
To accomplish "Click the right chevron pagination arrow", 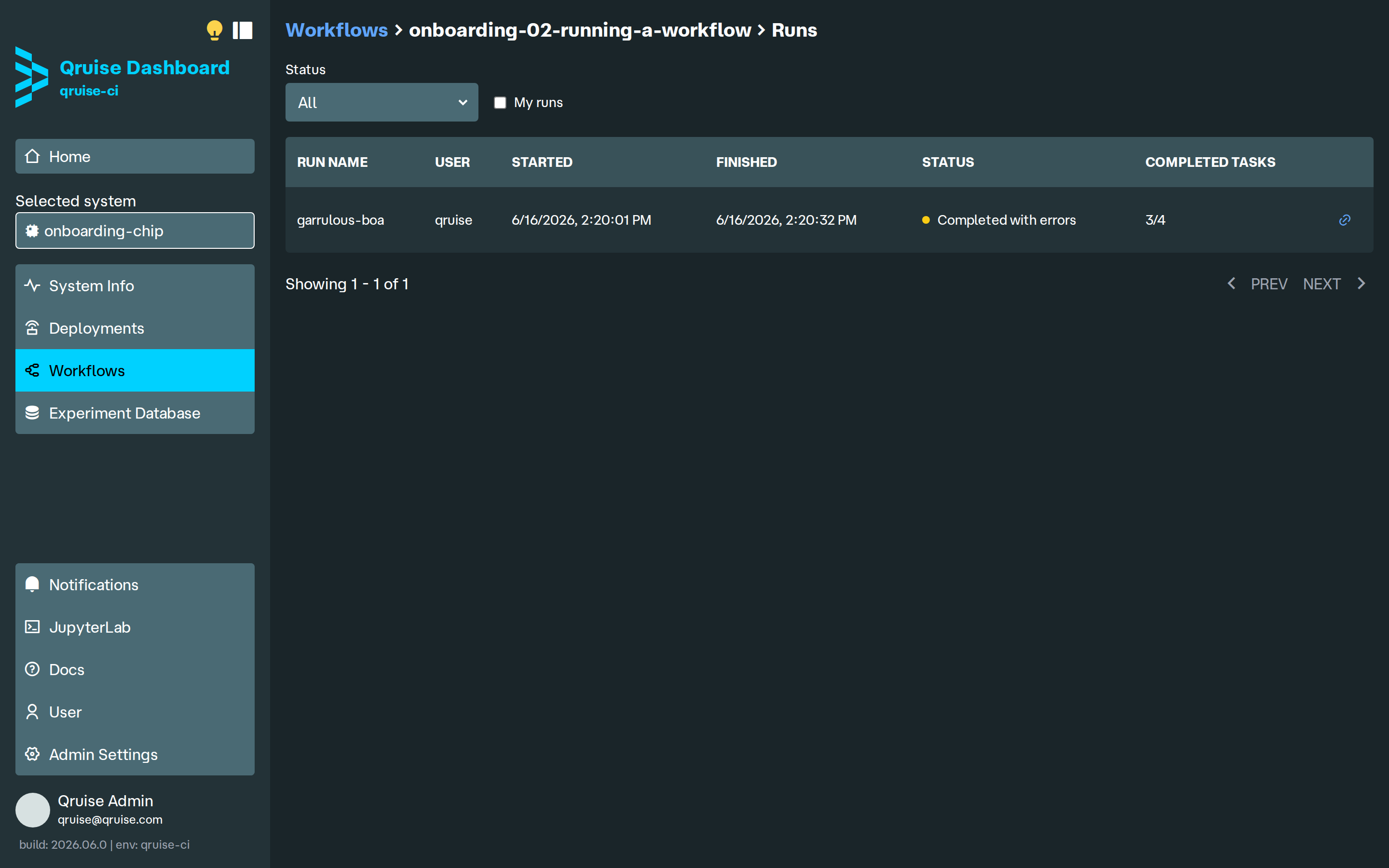I will coord(1361,284).
